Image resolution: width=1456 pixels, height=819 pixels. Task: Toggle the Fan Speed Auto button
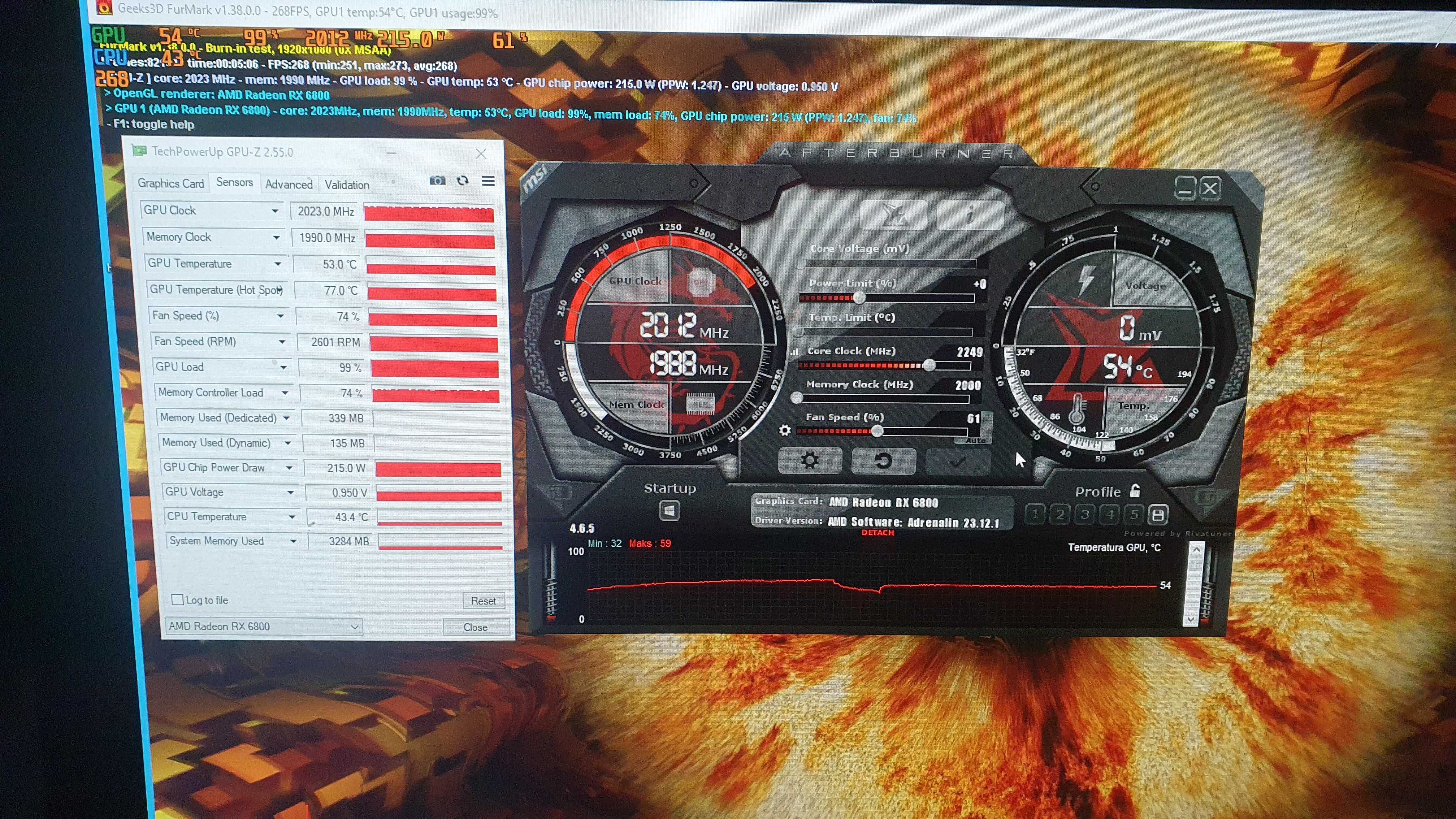coord(975,440)
